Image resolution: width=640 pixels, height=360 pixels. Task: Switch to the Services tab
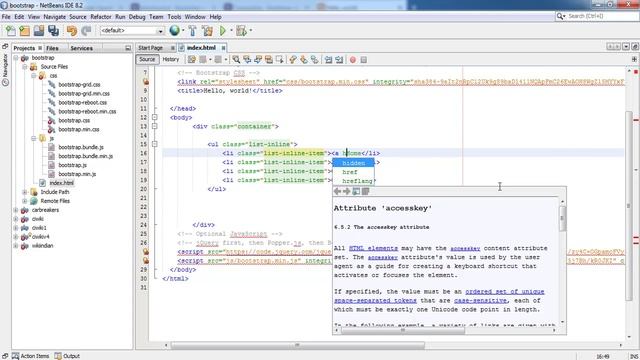click(x=82, y=48)
